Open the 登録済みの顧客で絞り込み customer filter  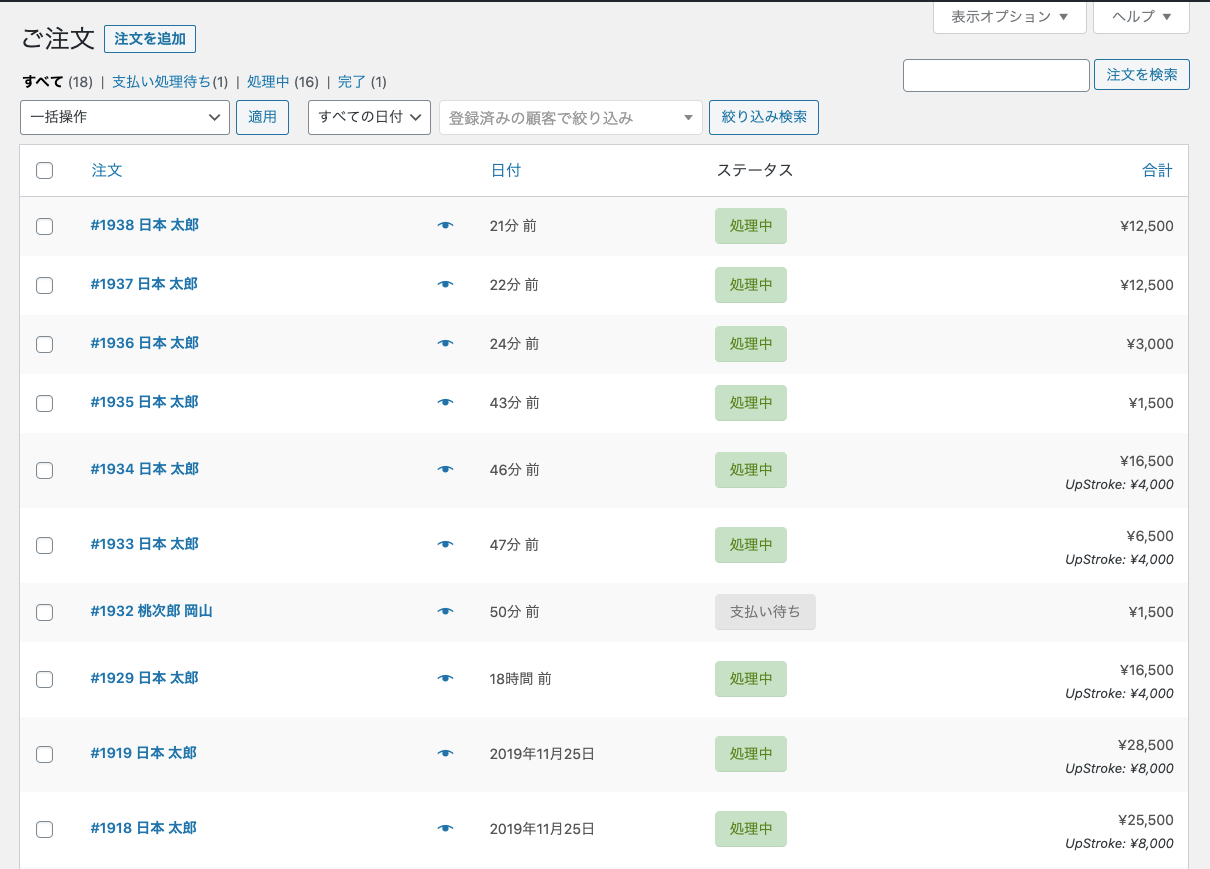pos(571,118)
